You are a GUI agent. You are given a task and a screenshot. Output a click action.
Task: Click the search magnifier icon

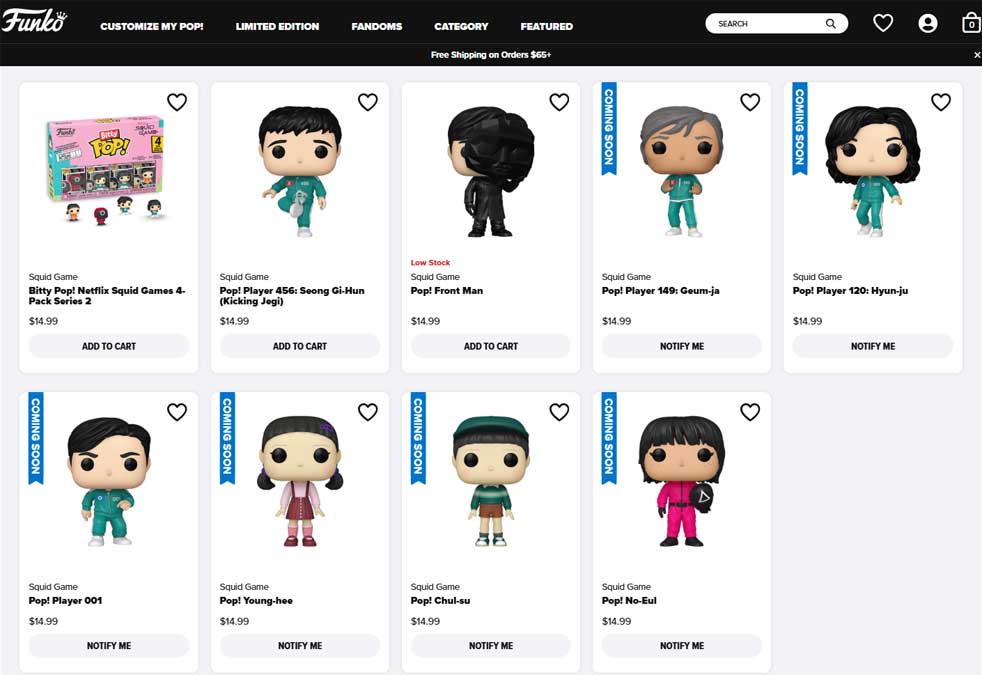point(831,24)
